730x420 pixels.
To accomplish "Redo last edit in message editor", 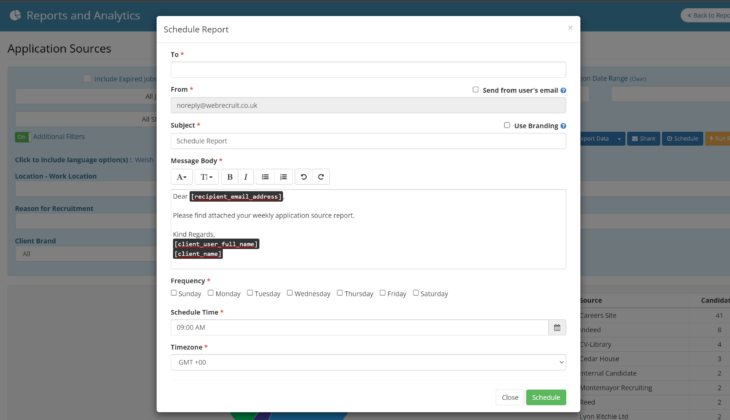I will point(321,177).
